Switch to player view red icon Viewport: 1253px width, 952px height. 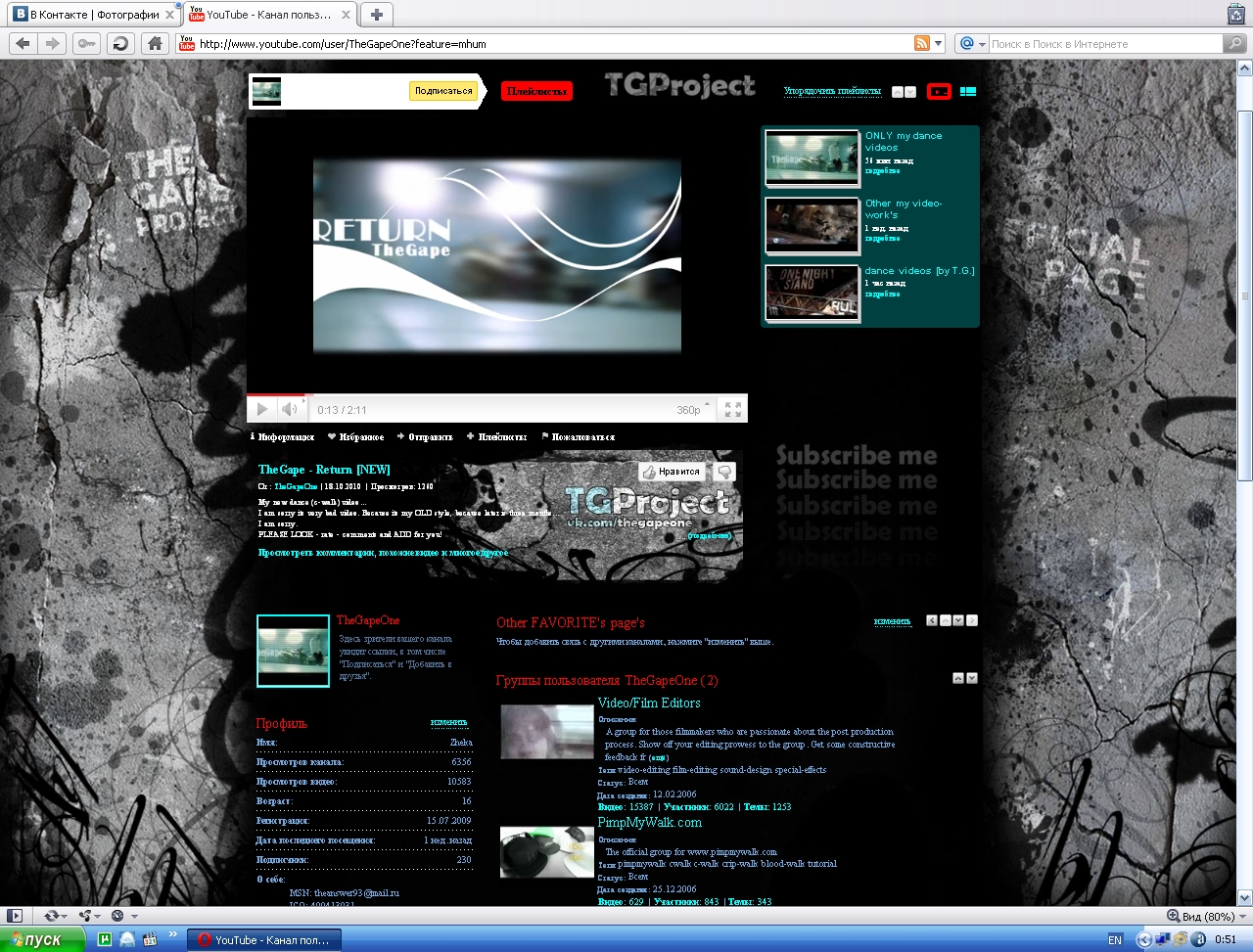tap(939, 91)
